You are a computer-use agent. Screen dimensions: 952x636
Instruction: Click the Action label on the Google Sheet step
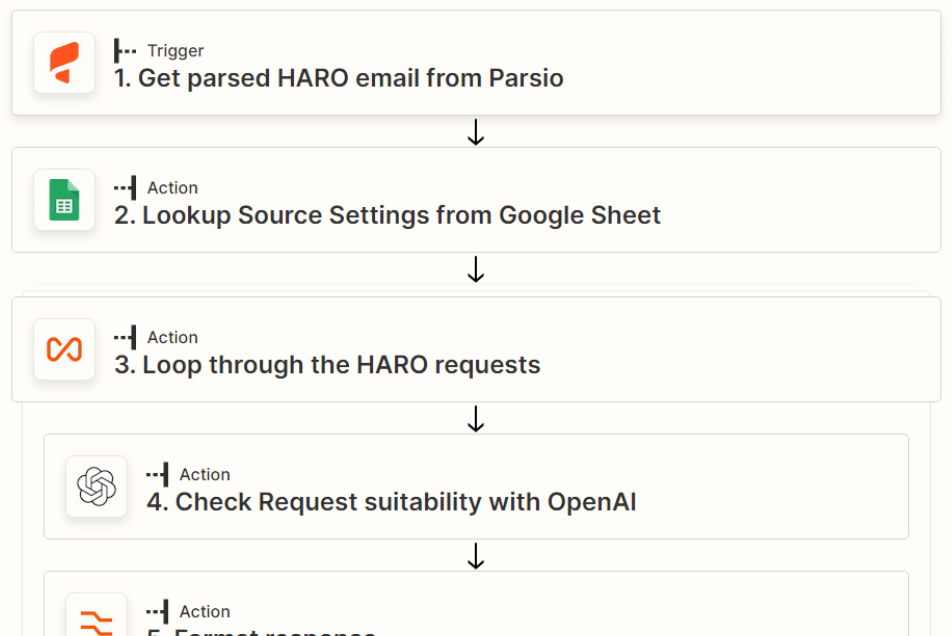tap(172, 188)
